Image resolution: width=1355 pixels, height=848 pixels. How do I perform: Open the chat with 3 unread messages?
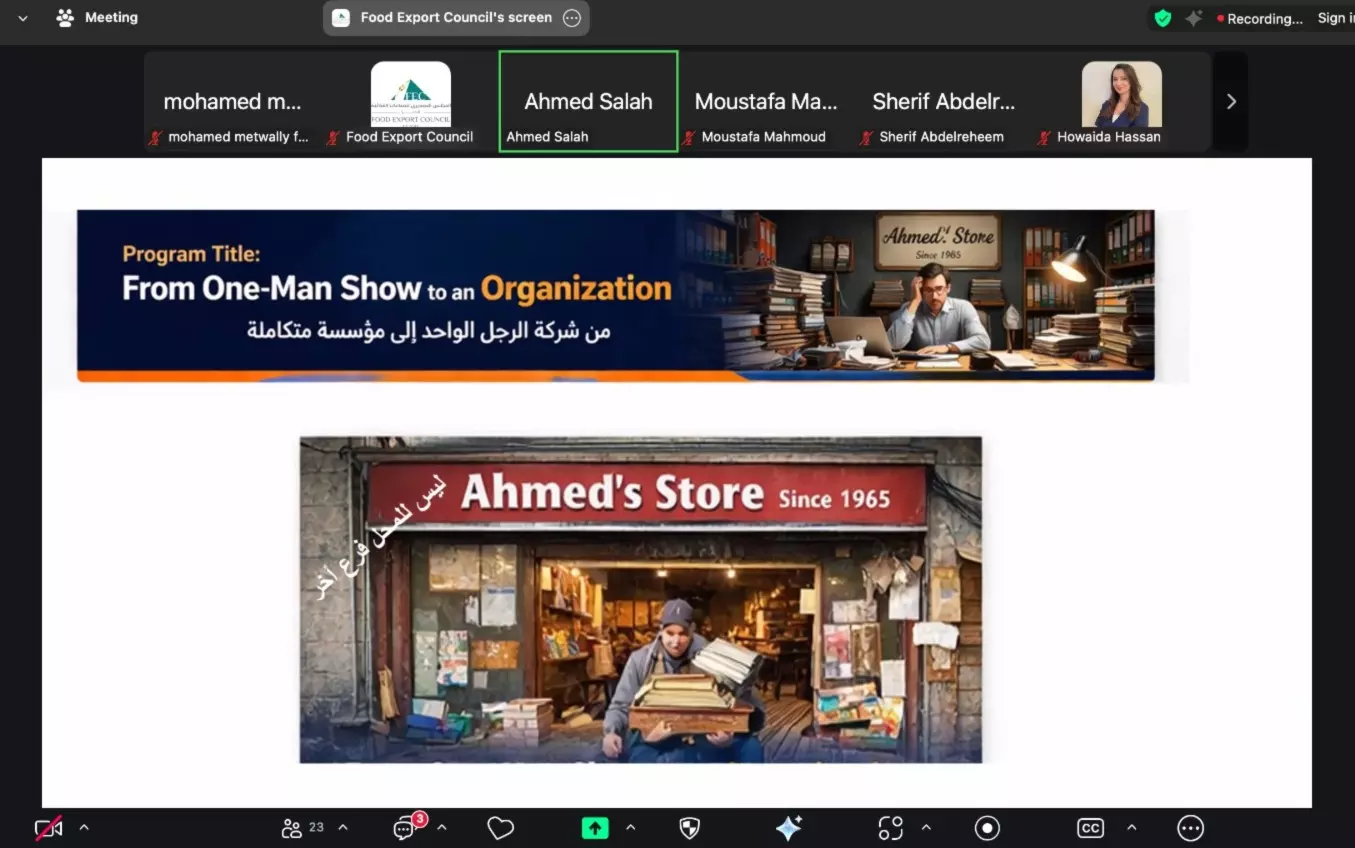point(405,828)
